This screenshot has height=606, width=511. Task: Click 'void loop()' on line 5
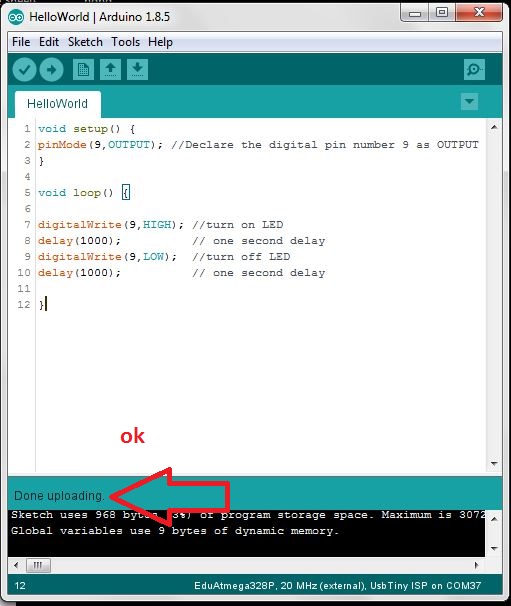tap(75, 192)
